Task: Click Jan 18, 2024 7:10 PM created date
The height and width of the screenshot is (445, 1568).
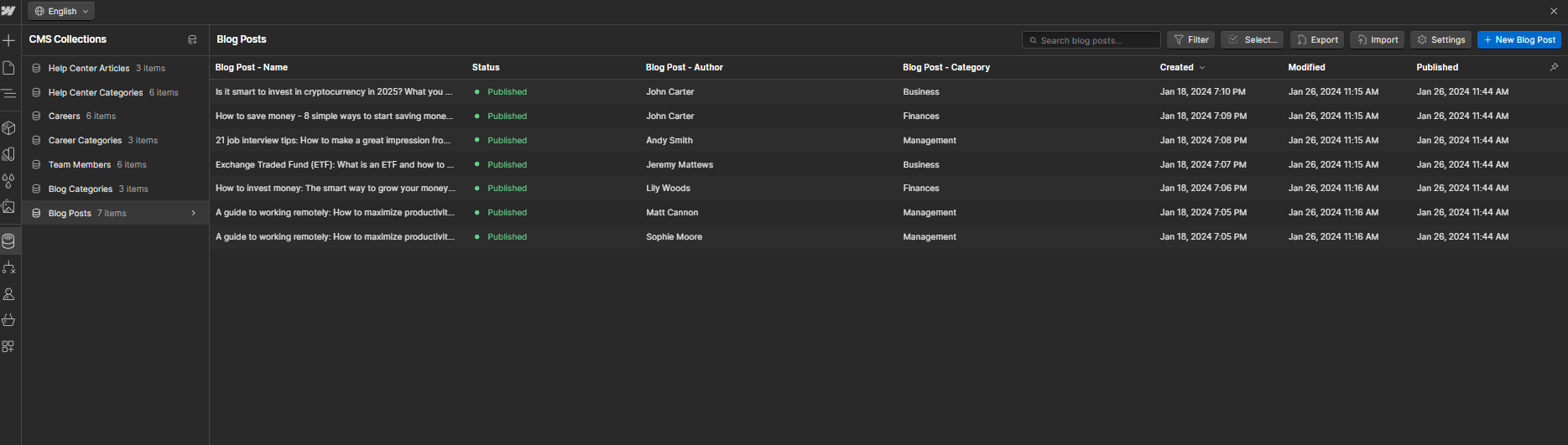Action: pyautogui.click(x=1202, y=92)
